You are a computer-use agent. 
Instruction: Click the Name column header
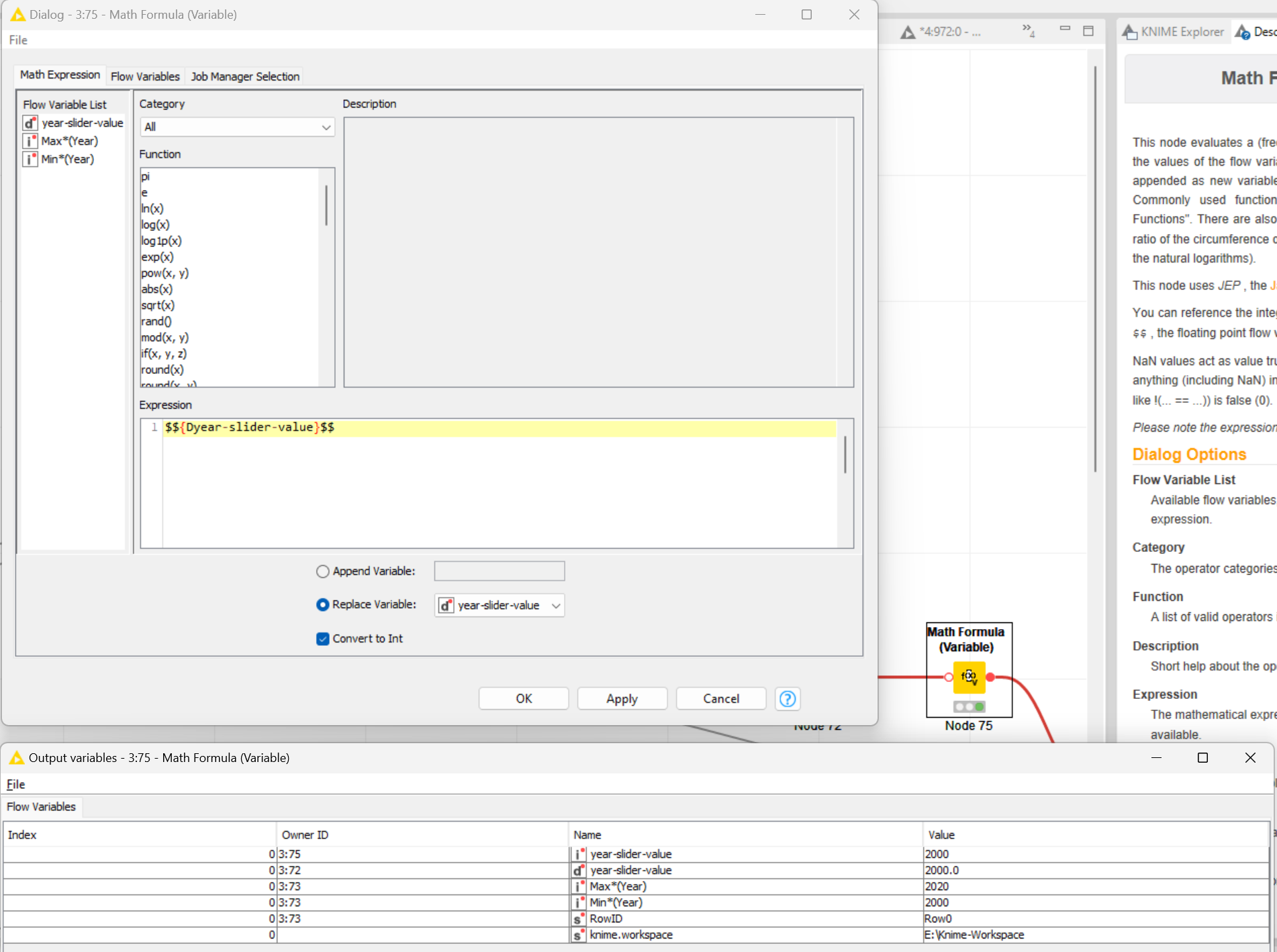pyautogui.click(x=746, y=835)
